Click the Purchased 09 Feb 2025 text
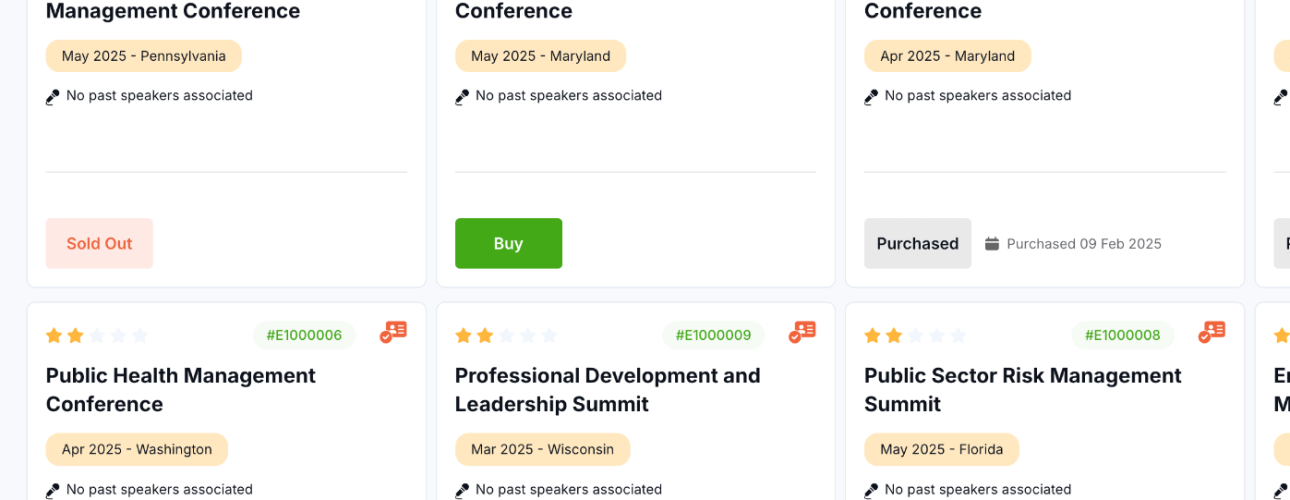The height and width of the screenshot is (500, 1290). (x=1084, y=244)
